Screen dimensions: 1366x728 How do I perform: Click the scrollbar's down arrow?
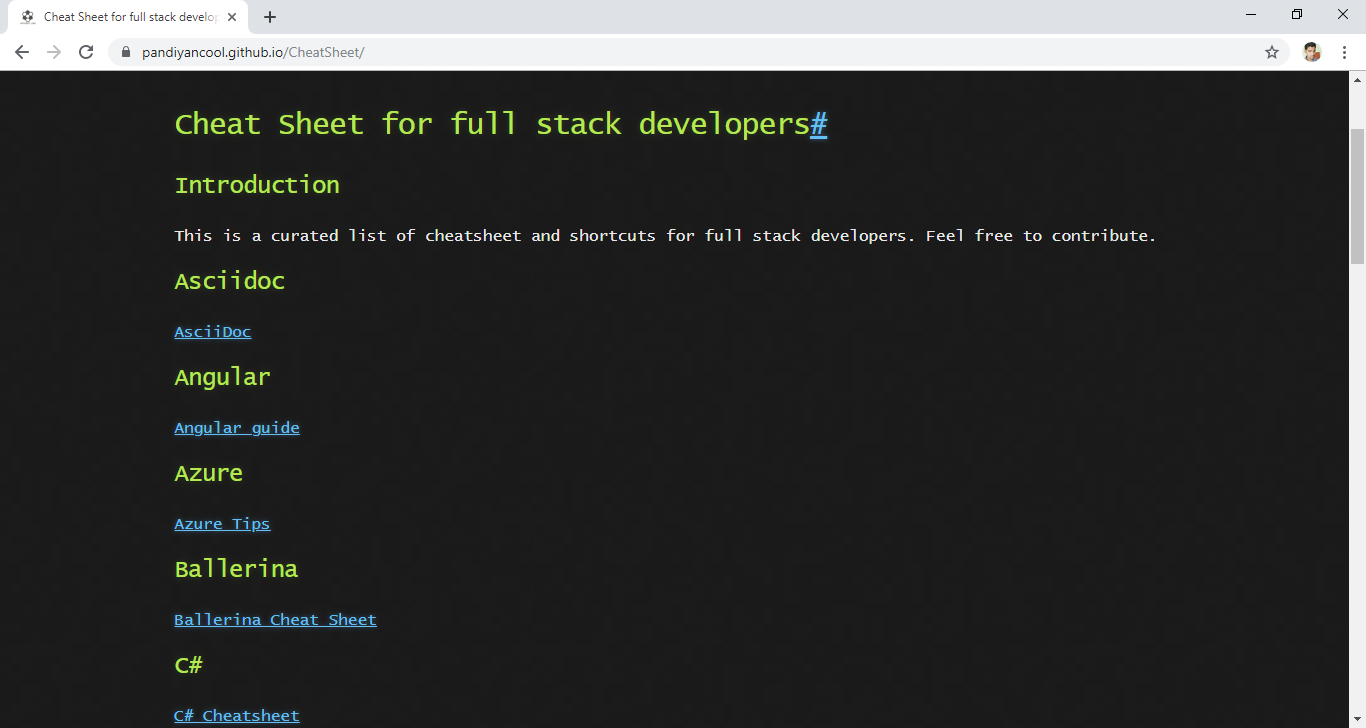tap(1357, 718)
